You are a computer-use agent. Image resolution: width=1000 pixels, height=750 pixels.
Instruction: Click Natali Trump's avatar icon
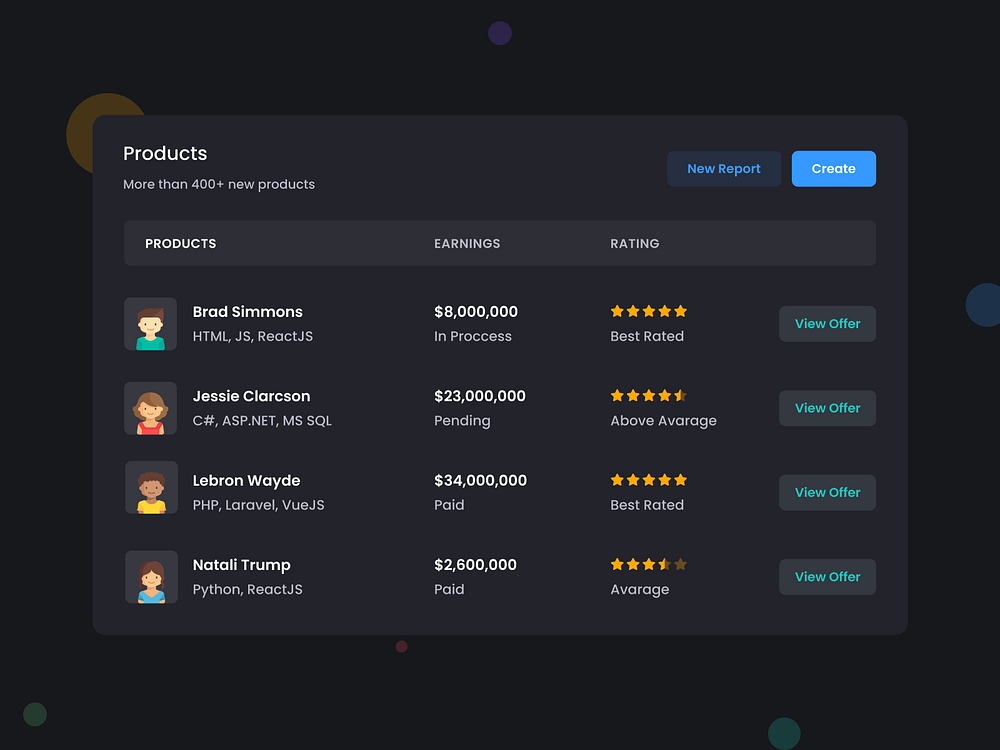click(150, 577)
